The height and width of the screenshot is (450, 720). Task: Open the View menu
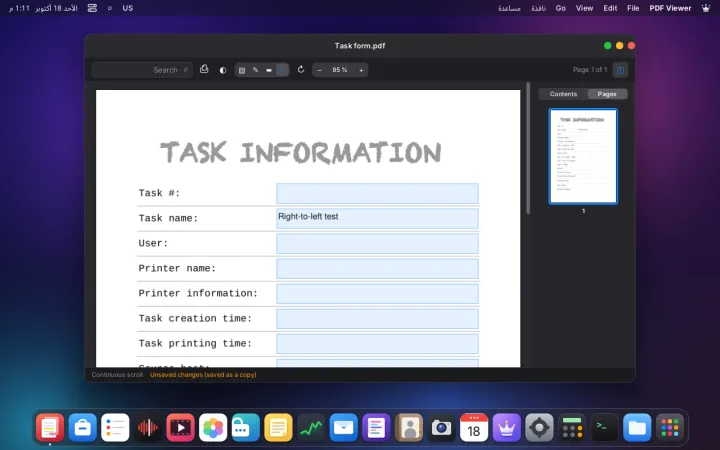click(584, 8)
